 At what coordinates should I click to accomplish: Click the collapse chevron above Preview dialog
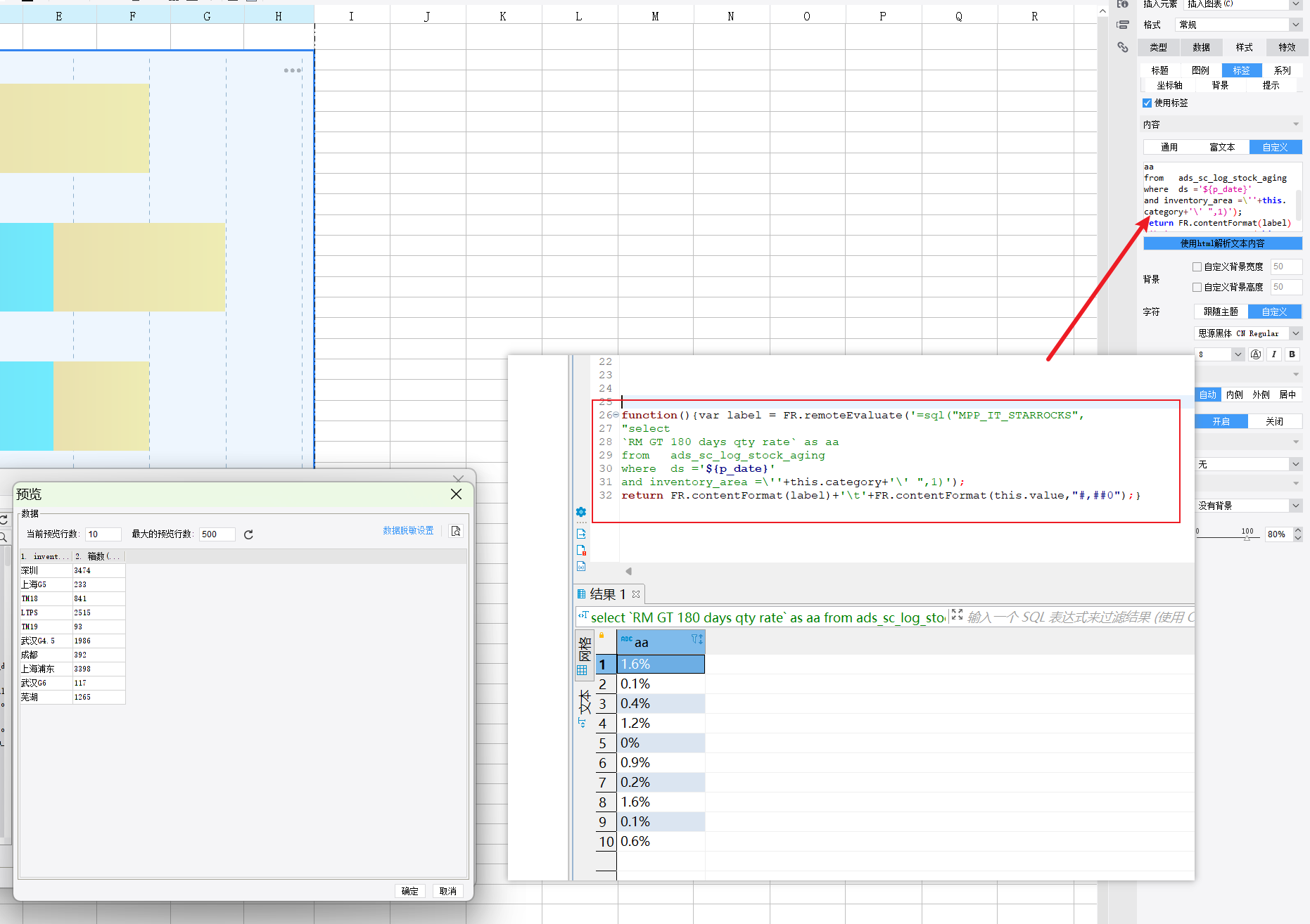coord(458,479)
